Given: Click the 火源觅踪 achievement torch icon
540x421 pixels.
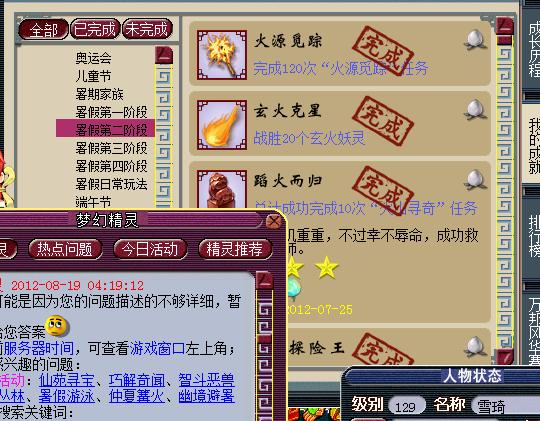Looking at the screenshot, I should (x=222, y=55).
